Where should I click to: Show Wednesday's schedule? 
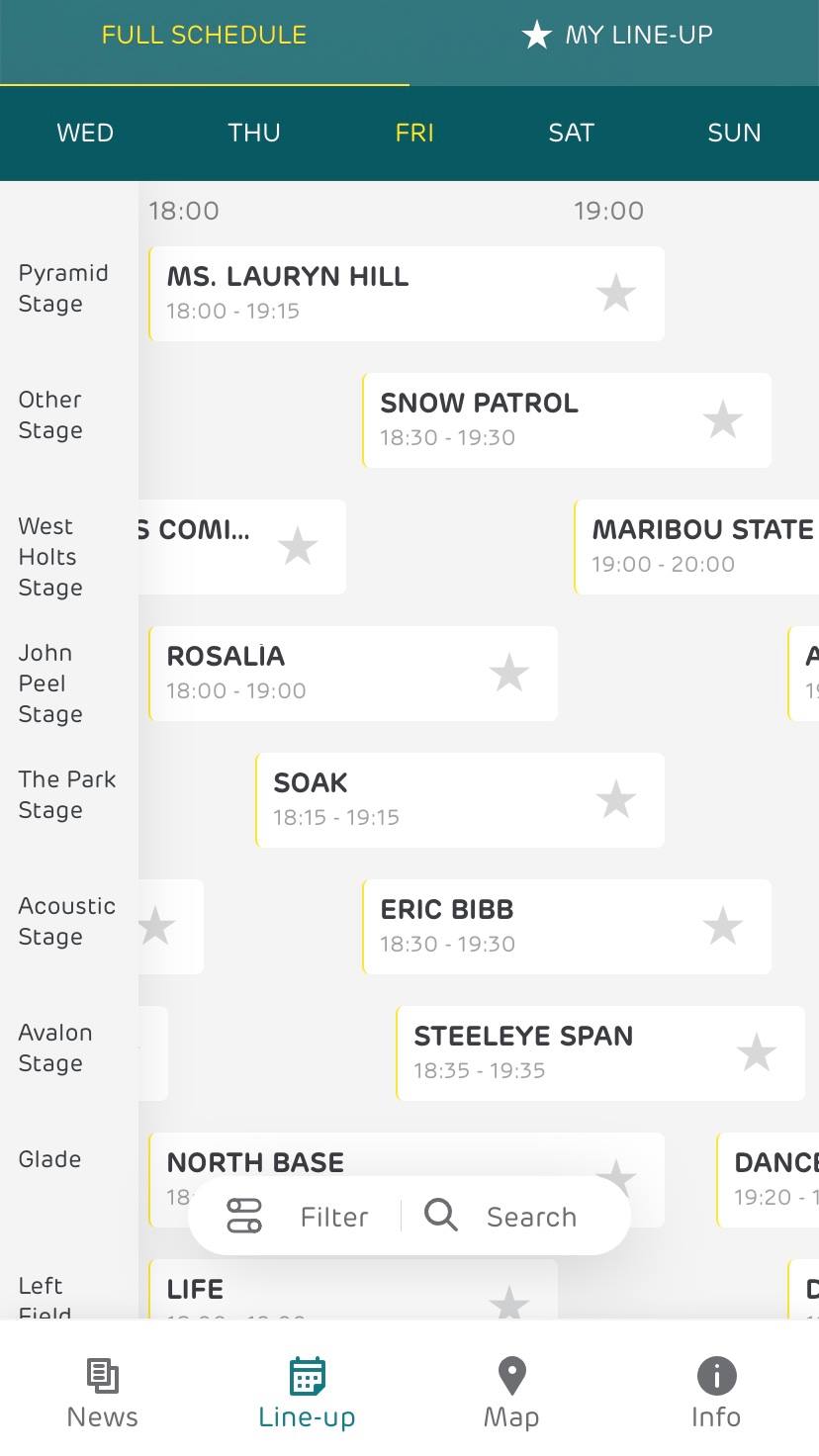click(85, 134)
